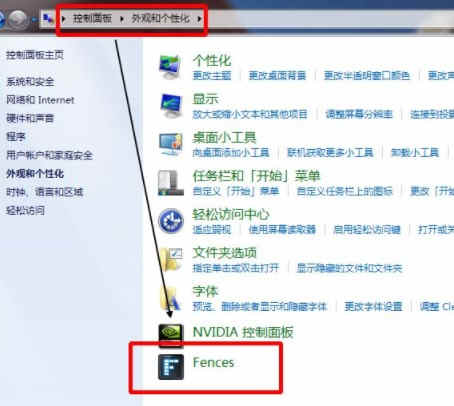
Task: Open the Fences icon
Action: point(171,367)
